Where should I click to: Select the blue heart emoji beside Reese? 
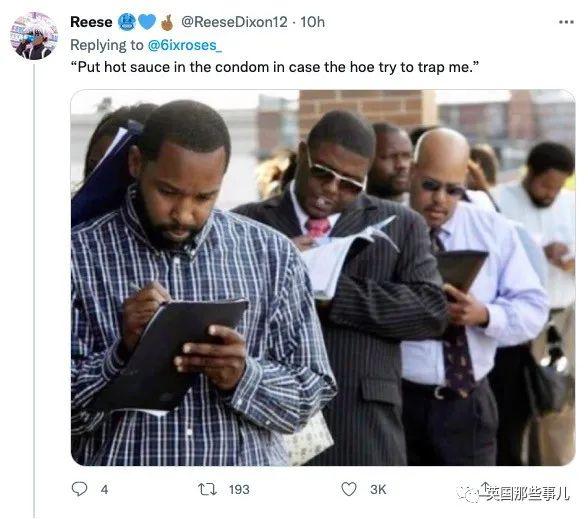point(147,22)
